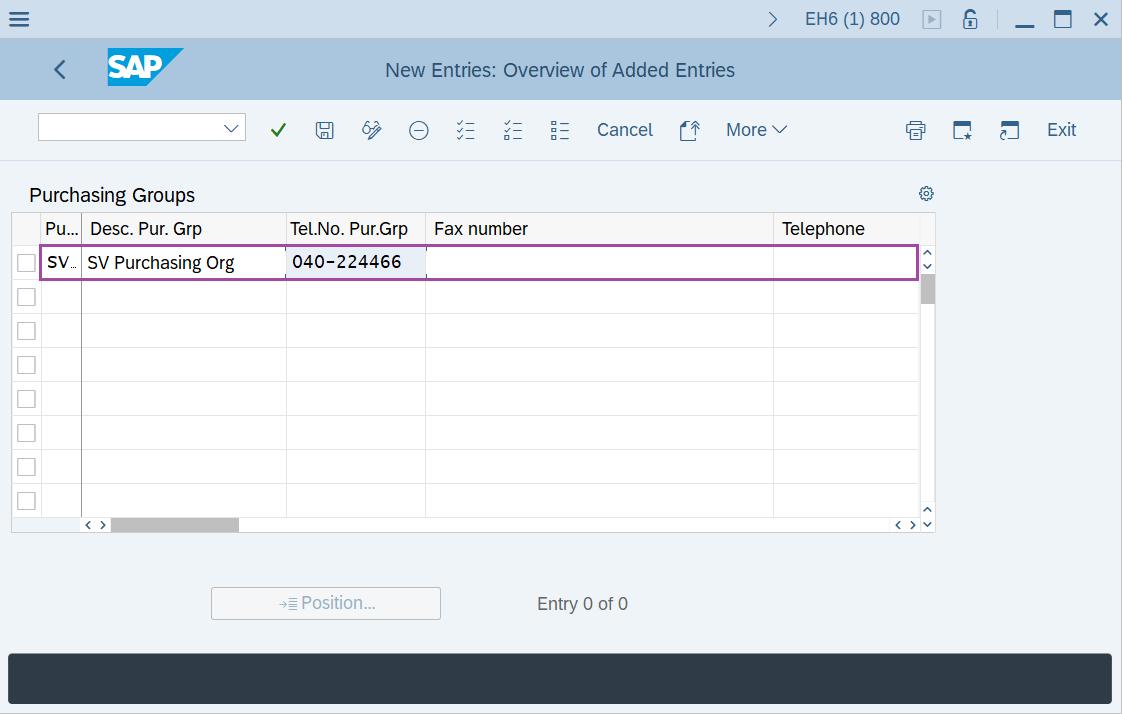The height and width of the screenshot is (714, 1122).
Task: Open table settings via gear icon
Action: (x=926, y=193)
